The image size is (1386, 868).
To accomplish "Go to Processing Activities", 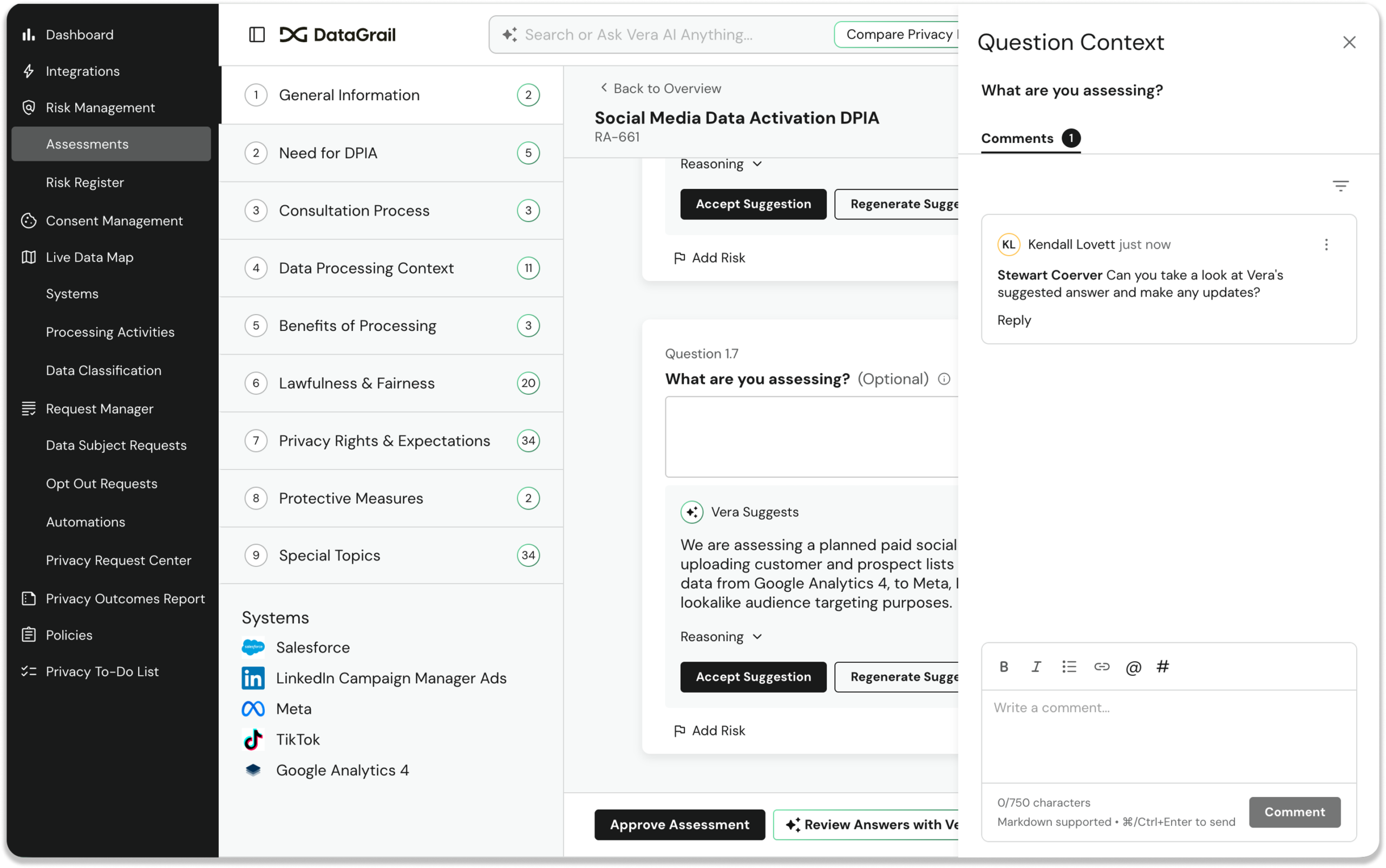I will (x=110, y=332).
